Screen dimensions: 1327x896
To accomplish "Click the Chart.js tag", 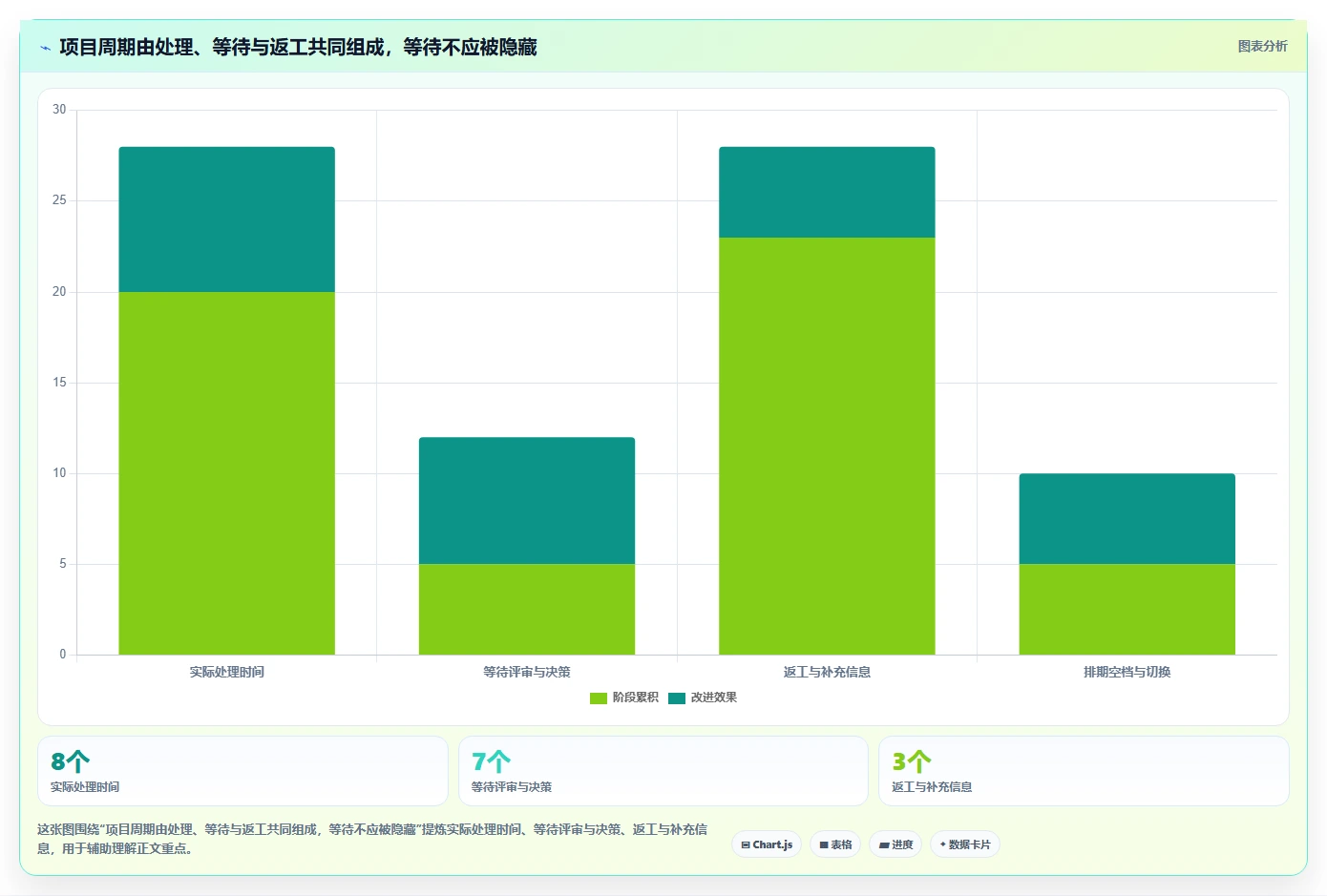I will tap(767, 844).
